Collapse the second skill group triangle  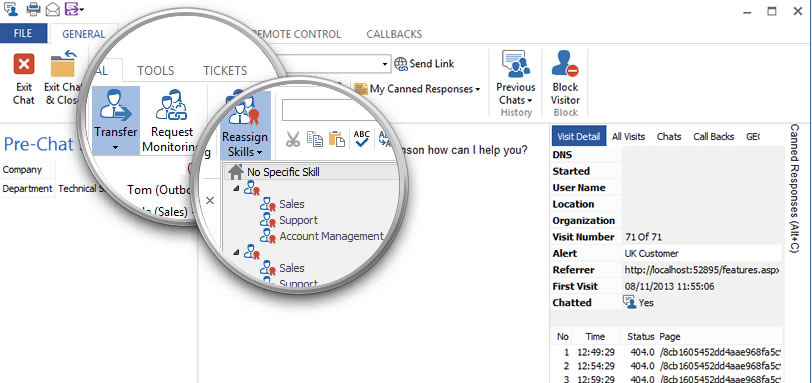(x=237, y=252)
